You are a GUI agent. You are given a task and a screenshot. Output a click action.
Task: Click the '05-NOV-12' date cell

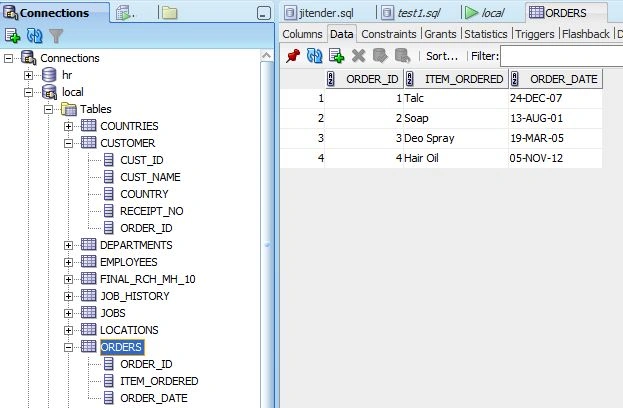555,158
